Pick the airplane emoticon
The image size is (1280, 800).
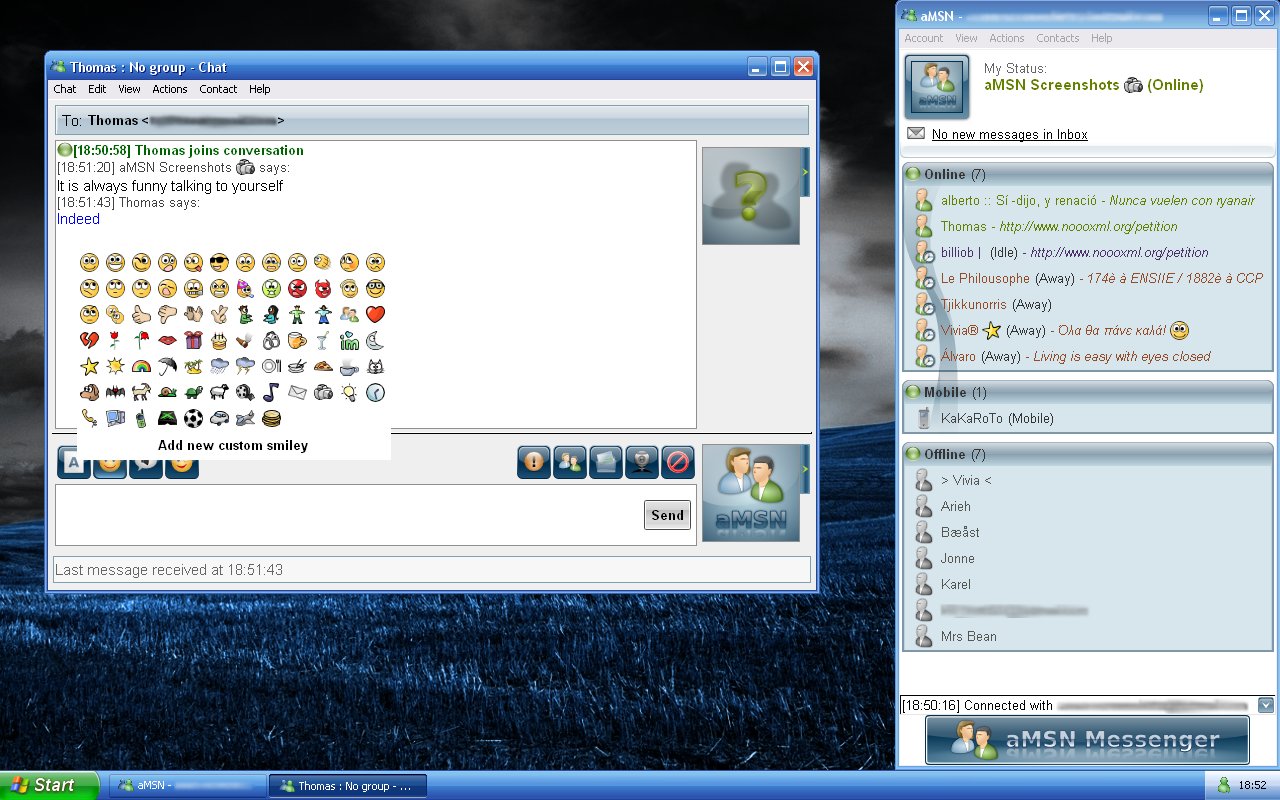pyautogui.click(x=246, y=419)
